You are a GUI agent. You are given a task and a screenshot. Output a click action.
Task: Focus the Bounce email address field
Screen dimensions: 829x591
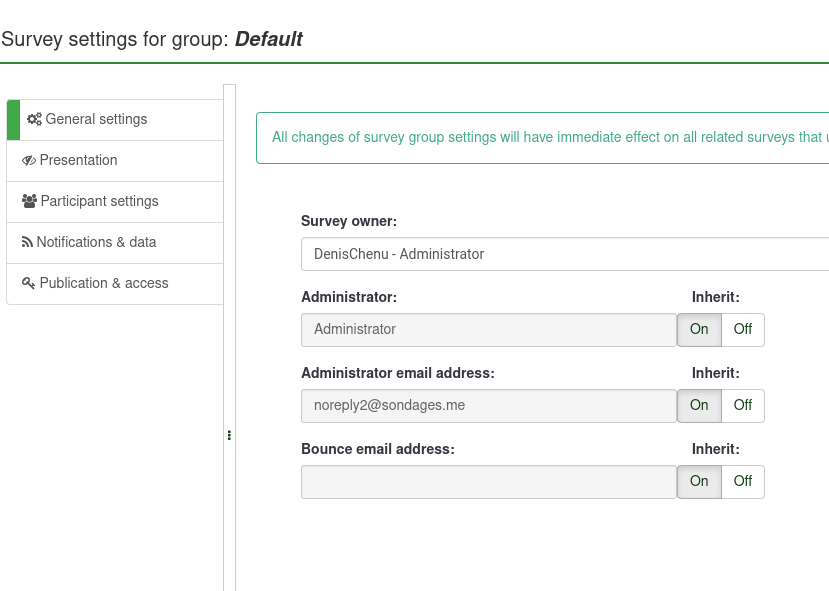[488, 482]
